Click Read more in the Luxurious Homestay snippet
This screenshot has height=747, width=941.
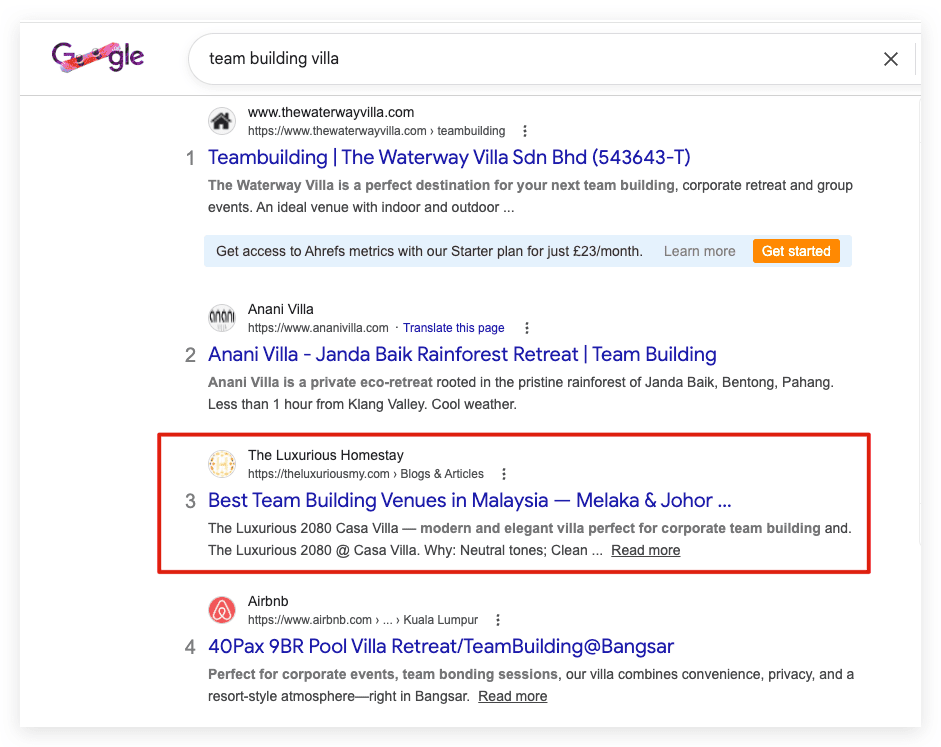645,550
